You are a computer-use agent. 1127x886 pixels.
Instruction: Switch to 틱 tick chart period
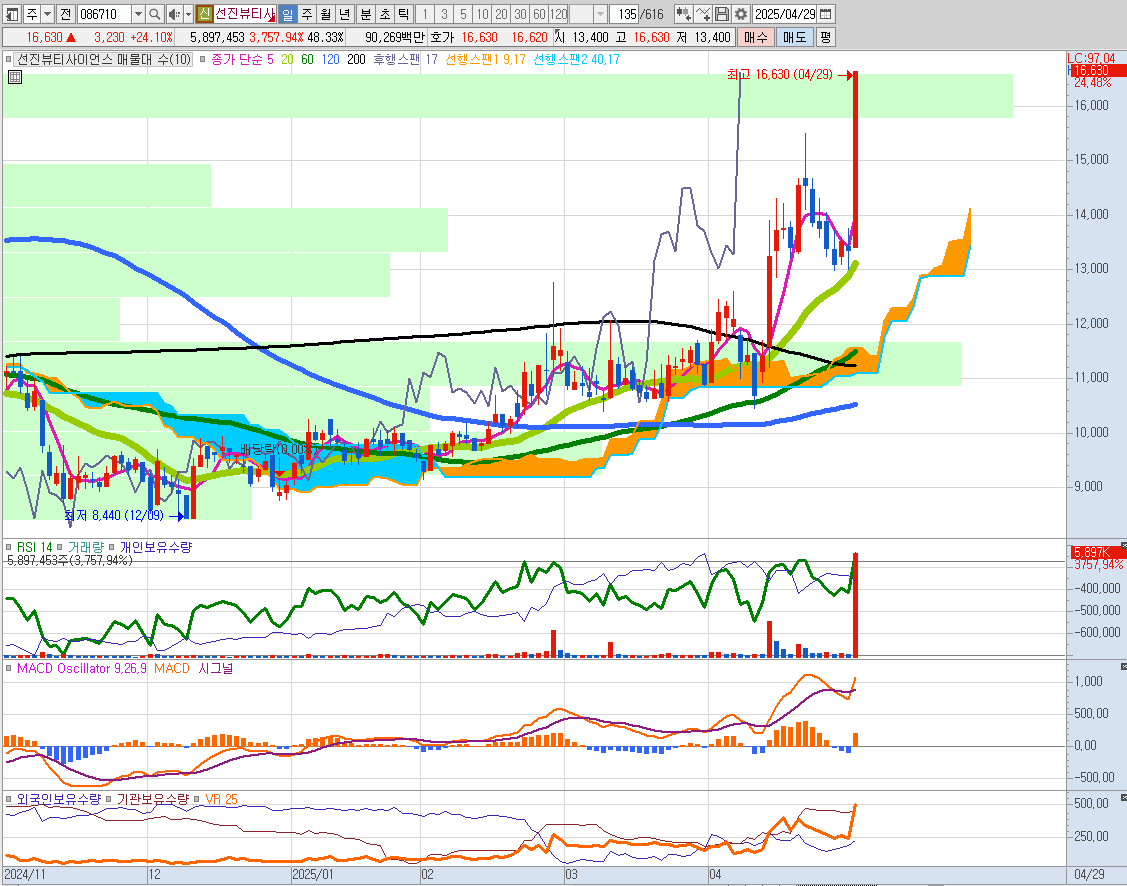click(x=403, y=14)
